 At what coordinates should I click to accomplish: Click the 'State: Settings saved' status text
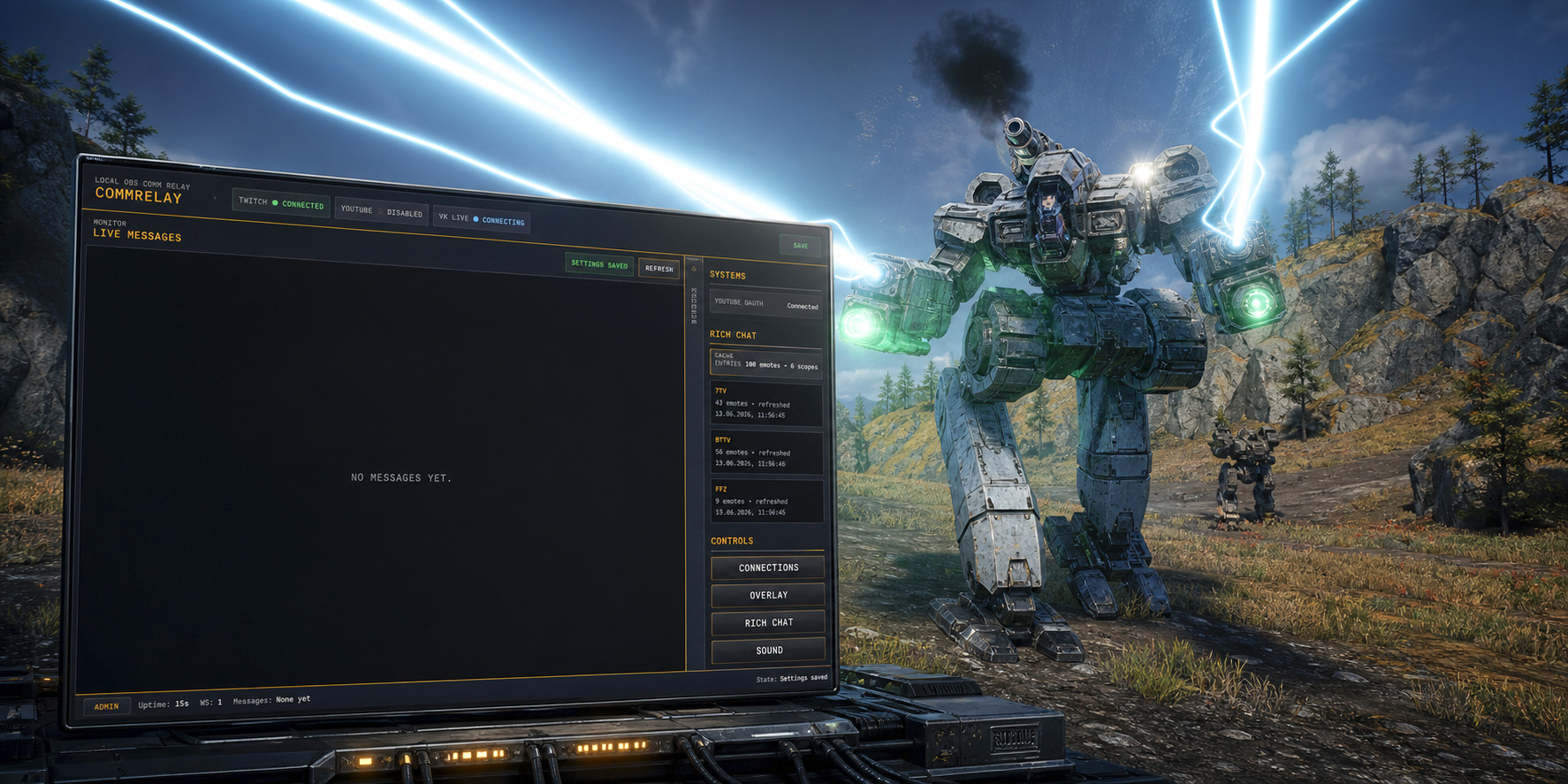tap(792, 679)
